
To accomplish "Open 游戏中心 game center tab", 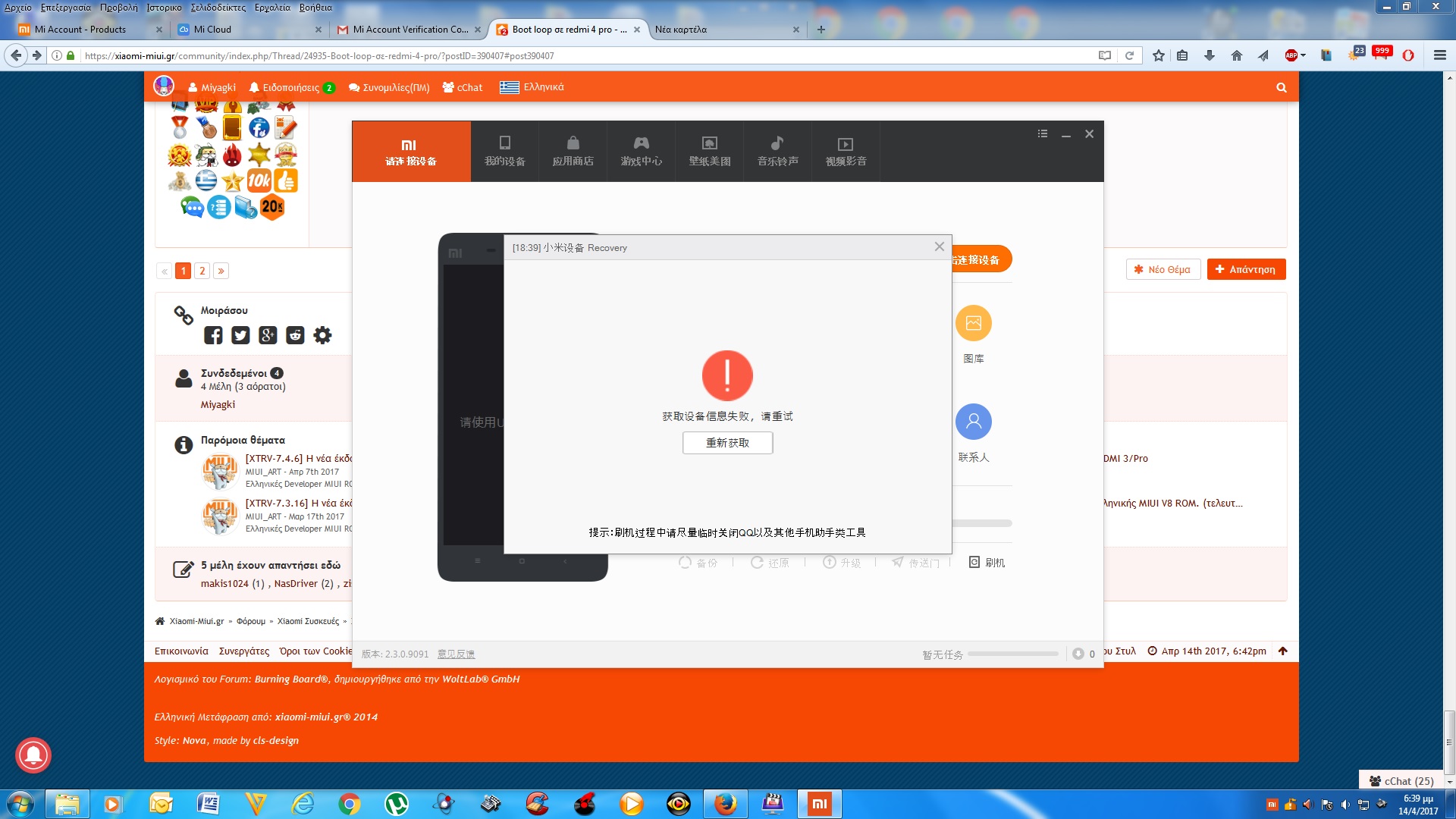I will [641, 151].
